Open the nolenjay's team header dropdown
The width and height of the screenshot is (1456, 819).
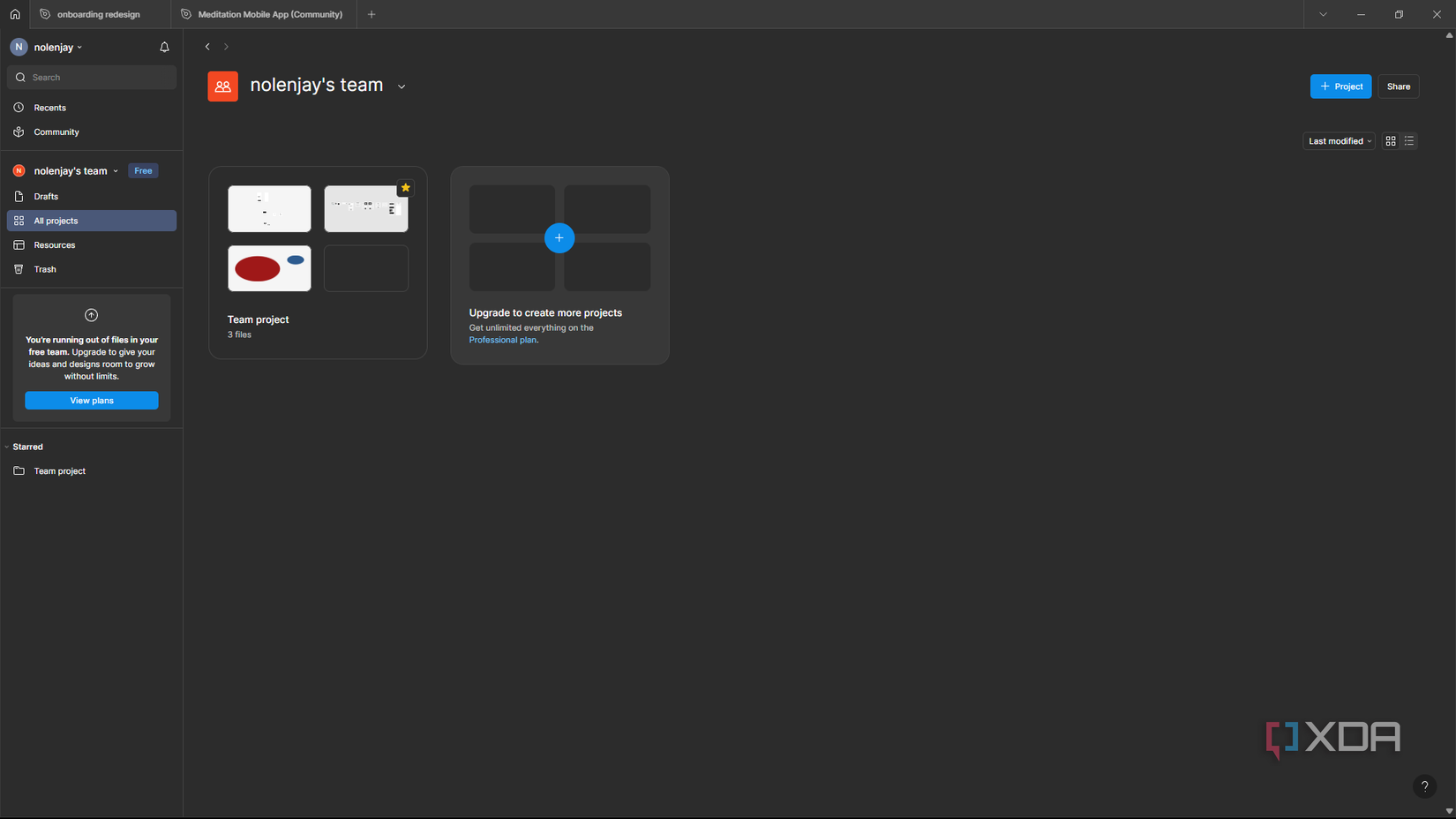point(402,86)
